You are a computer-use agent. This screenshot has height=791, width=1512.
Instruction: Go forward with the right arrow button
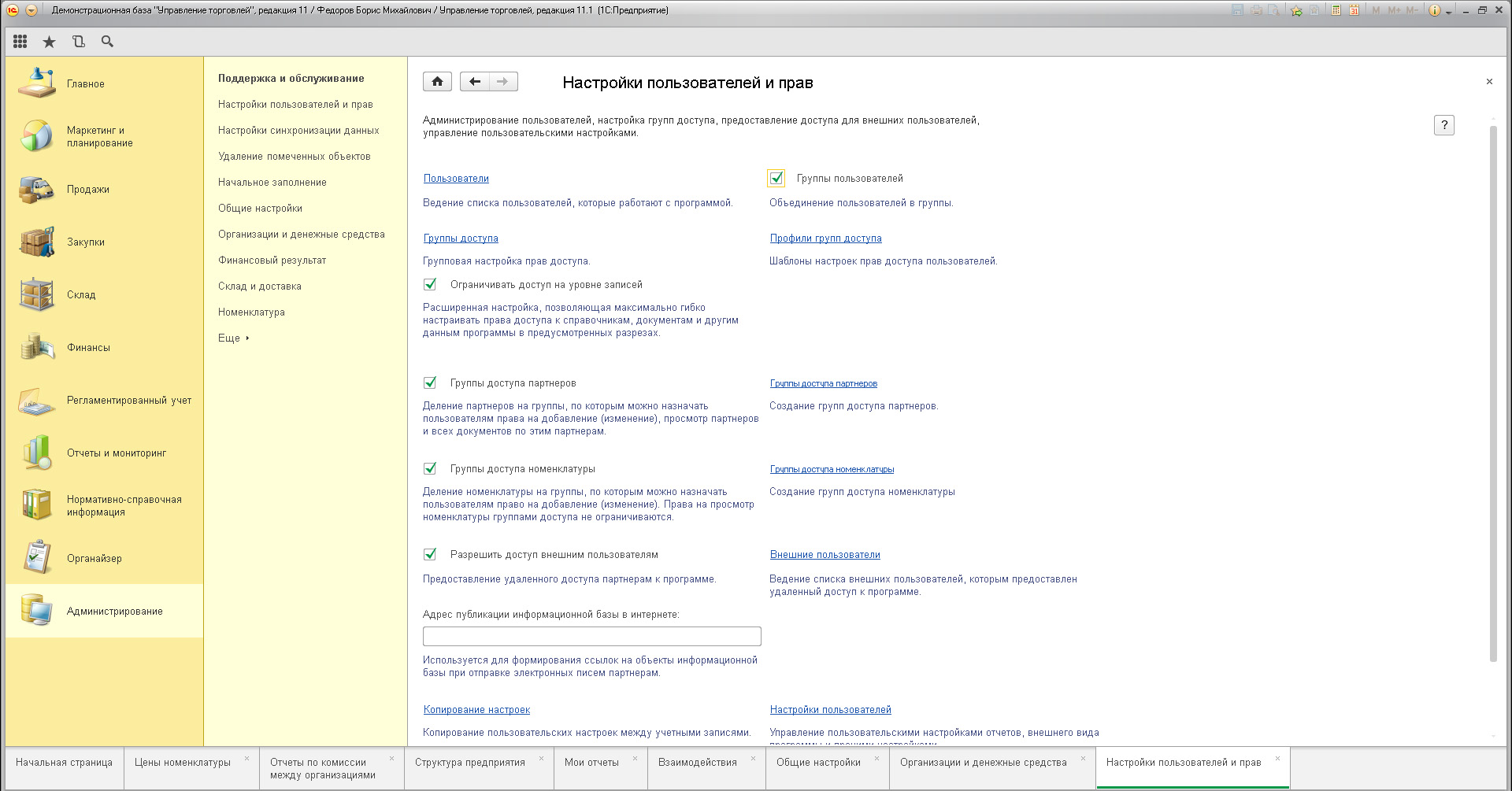(x=503, y=81)
